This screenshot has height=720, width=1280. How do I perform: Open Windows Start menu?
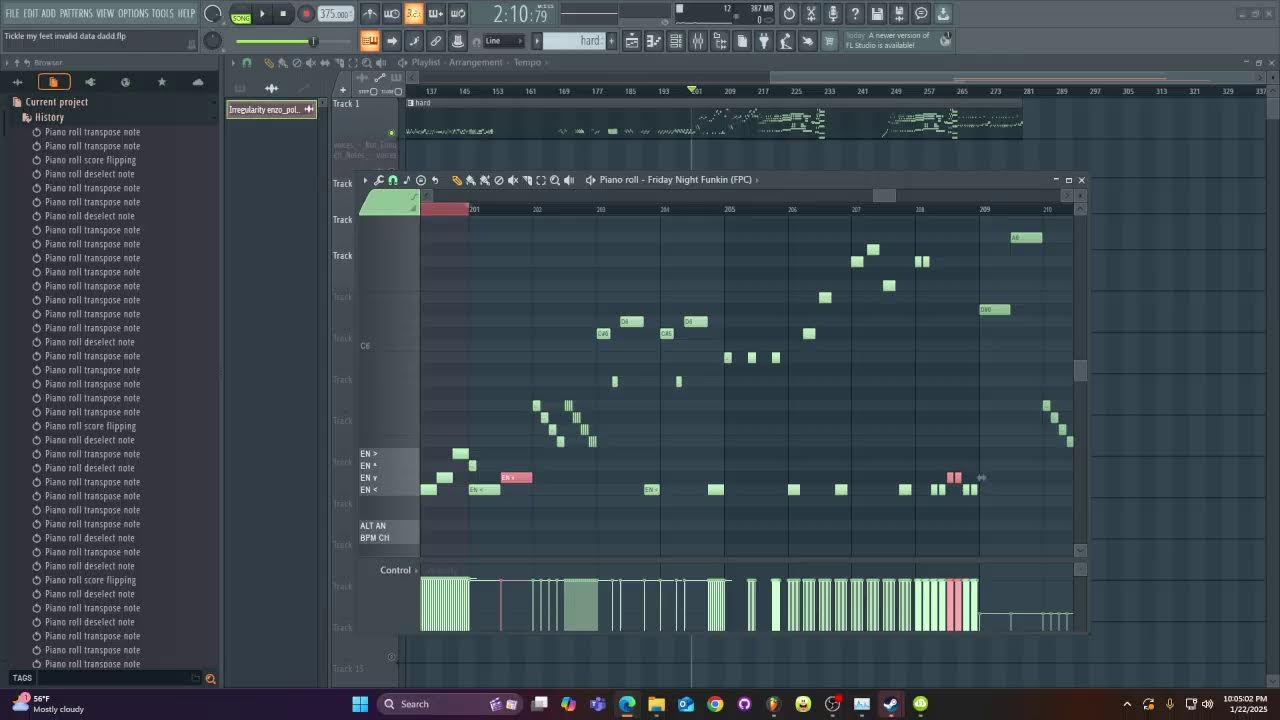[x=360, y=704]
